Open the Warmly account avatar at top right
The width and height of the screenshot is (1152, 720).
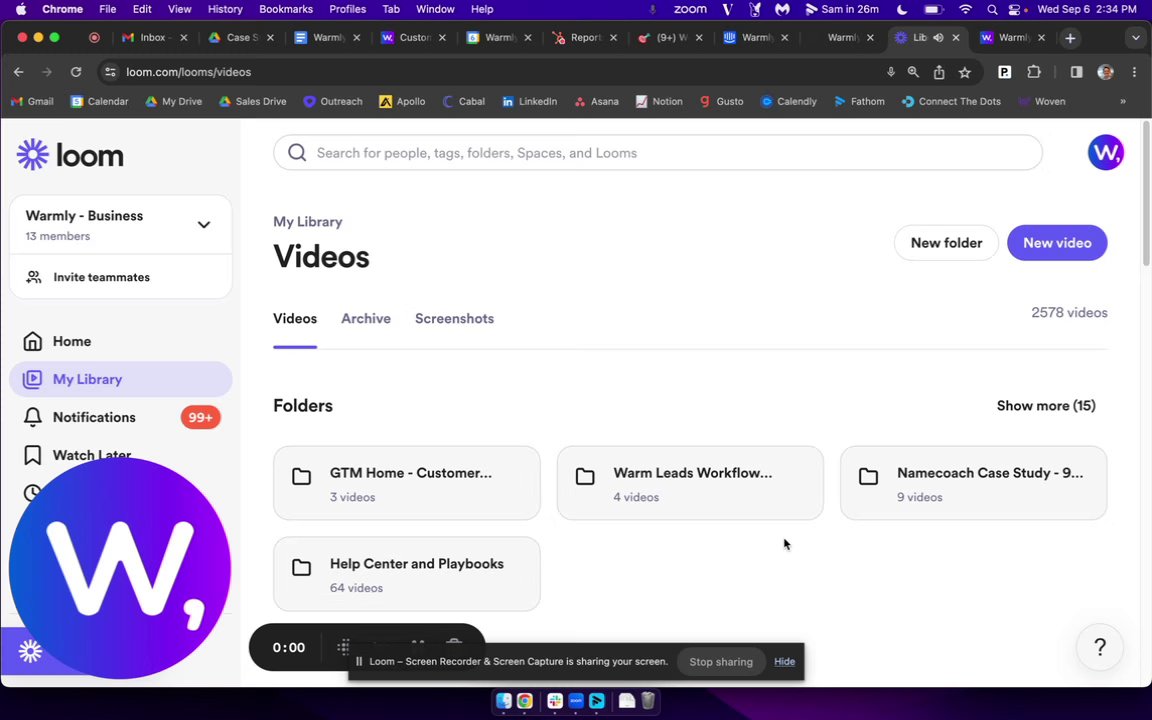pyautogui.click(x=1105, y=153)
